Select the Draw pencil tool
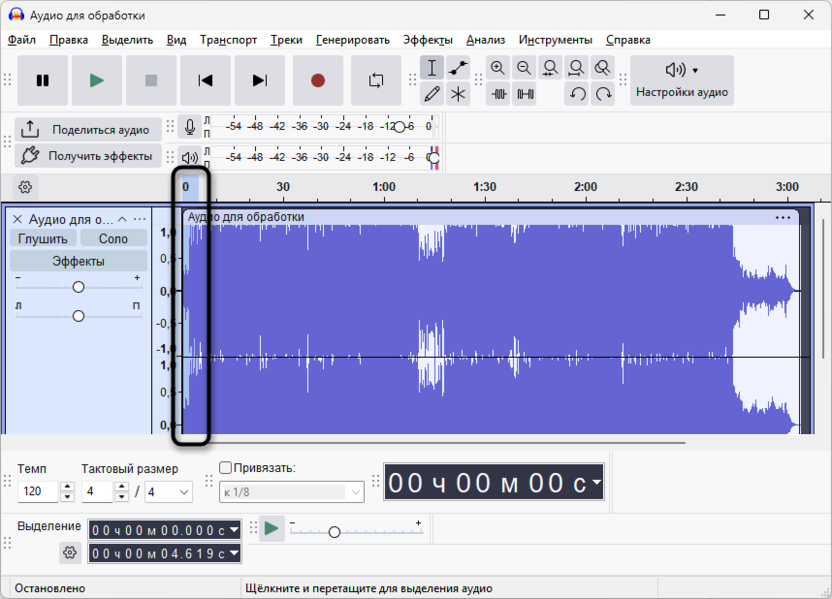 432,94
